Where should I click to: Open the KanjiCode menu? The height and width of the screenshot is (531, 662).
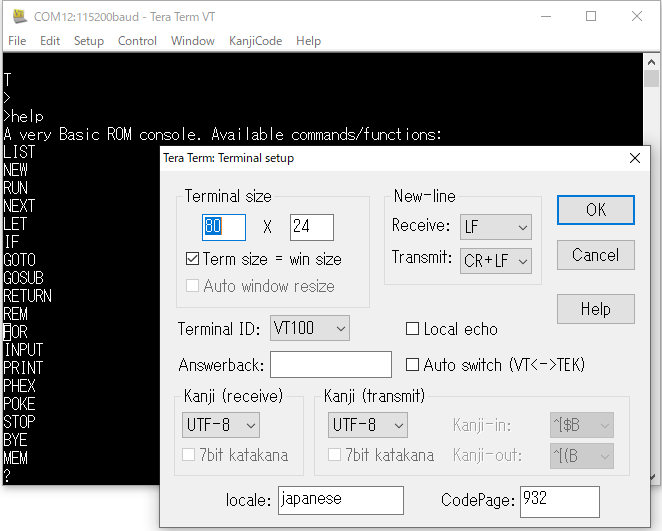tap(255, 41)
